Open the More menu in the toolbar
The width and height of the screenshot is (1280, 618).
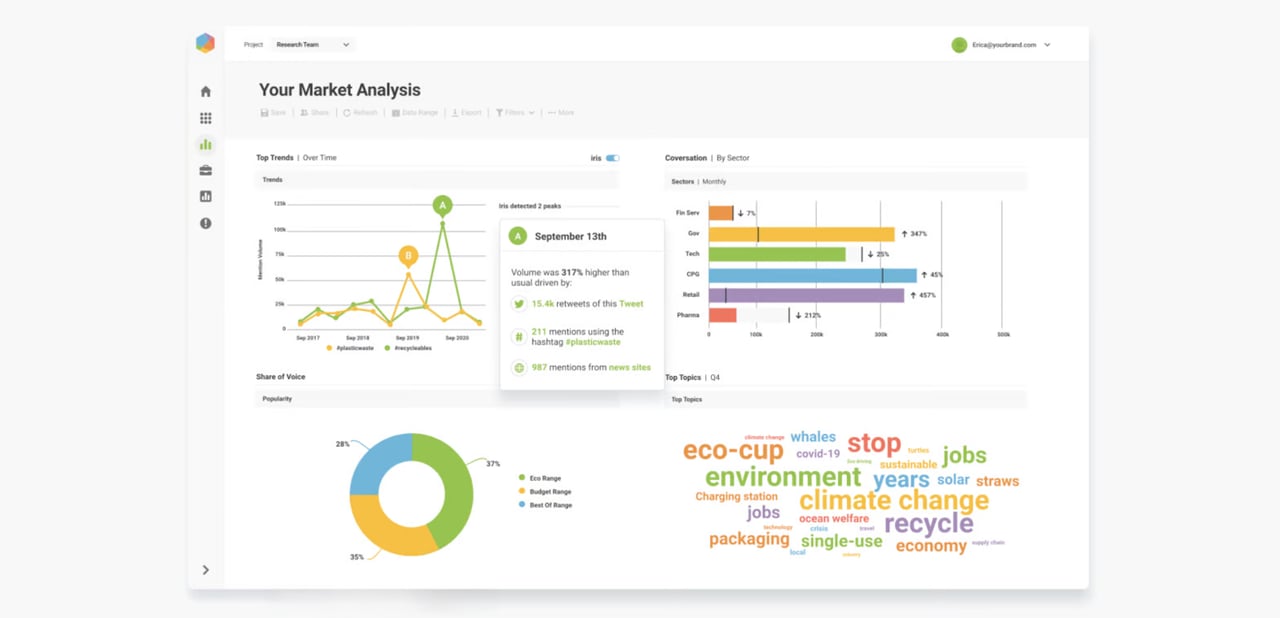pos(559,112)
